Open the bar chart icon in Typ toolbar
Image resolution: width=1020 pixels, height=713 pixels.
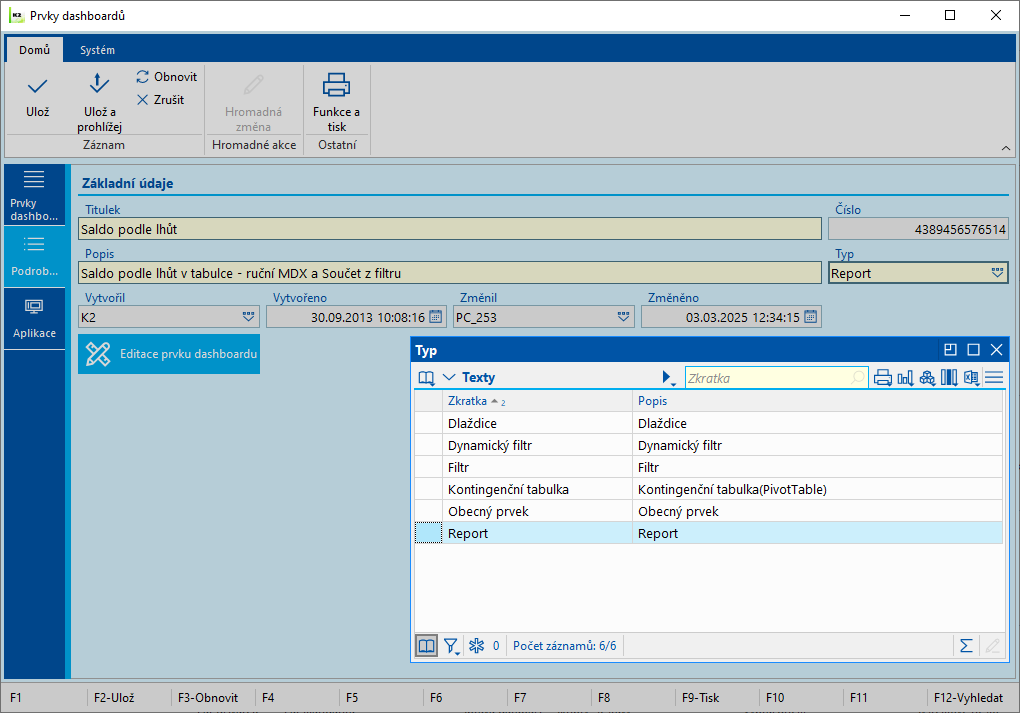coord(905,378)
